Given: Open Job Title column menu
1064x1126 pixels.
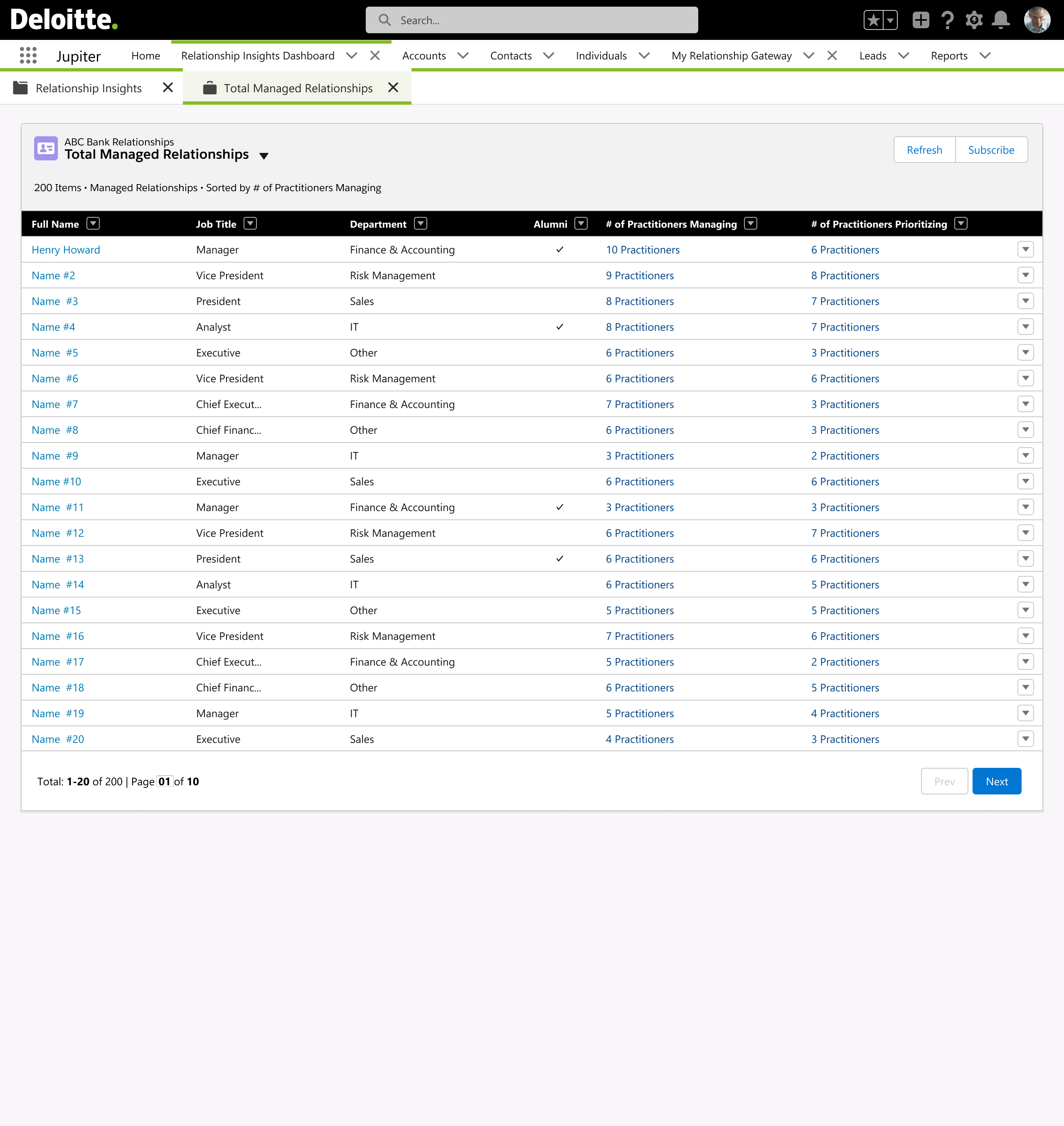Looking at the screenshot, I should coord(250,224).
